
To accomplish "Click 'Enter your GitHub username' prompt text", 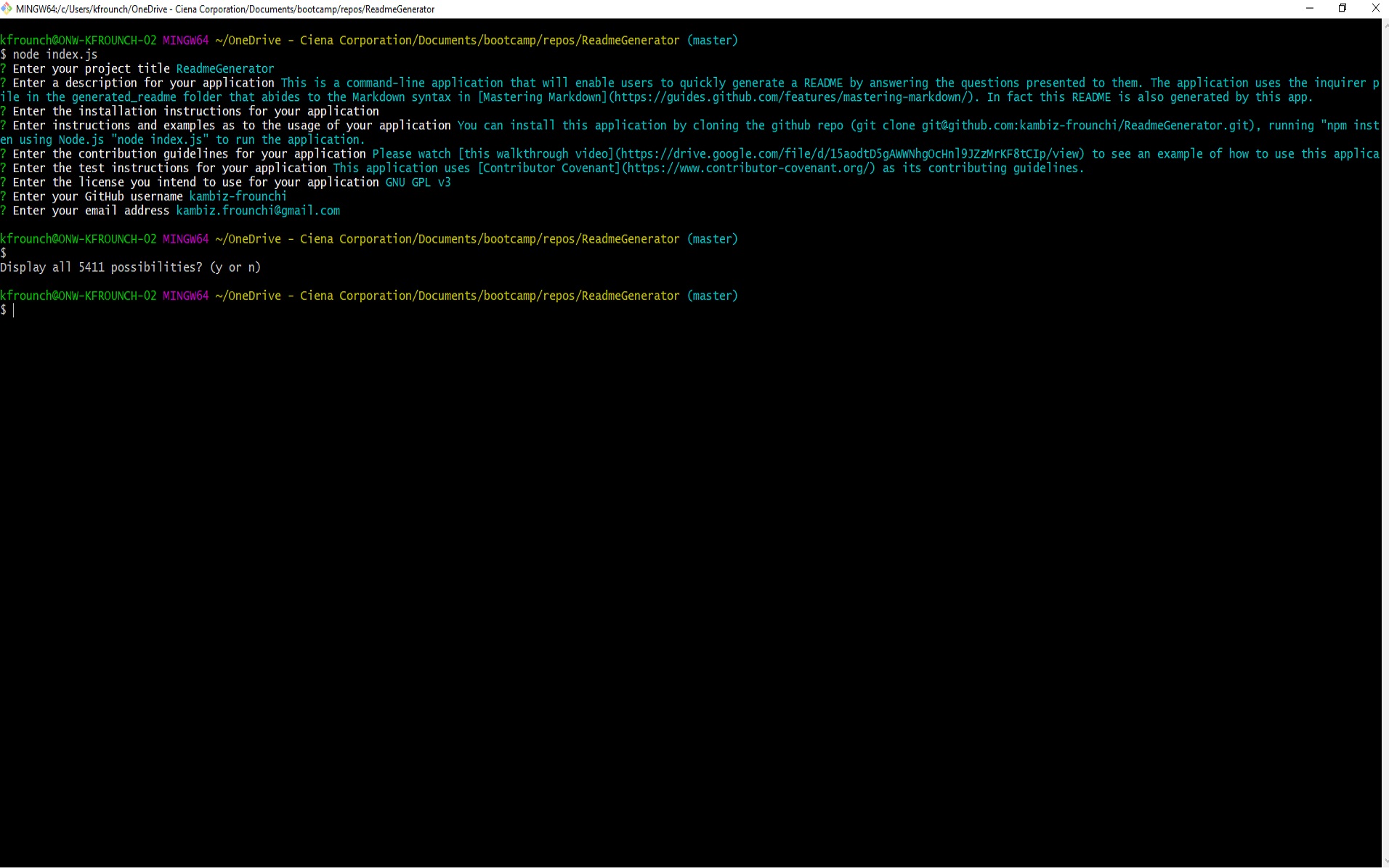I will pyautogui.click(x=98, y=197).
